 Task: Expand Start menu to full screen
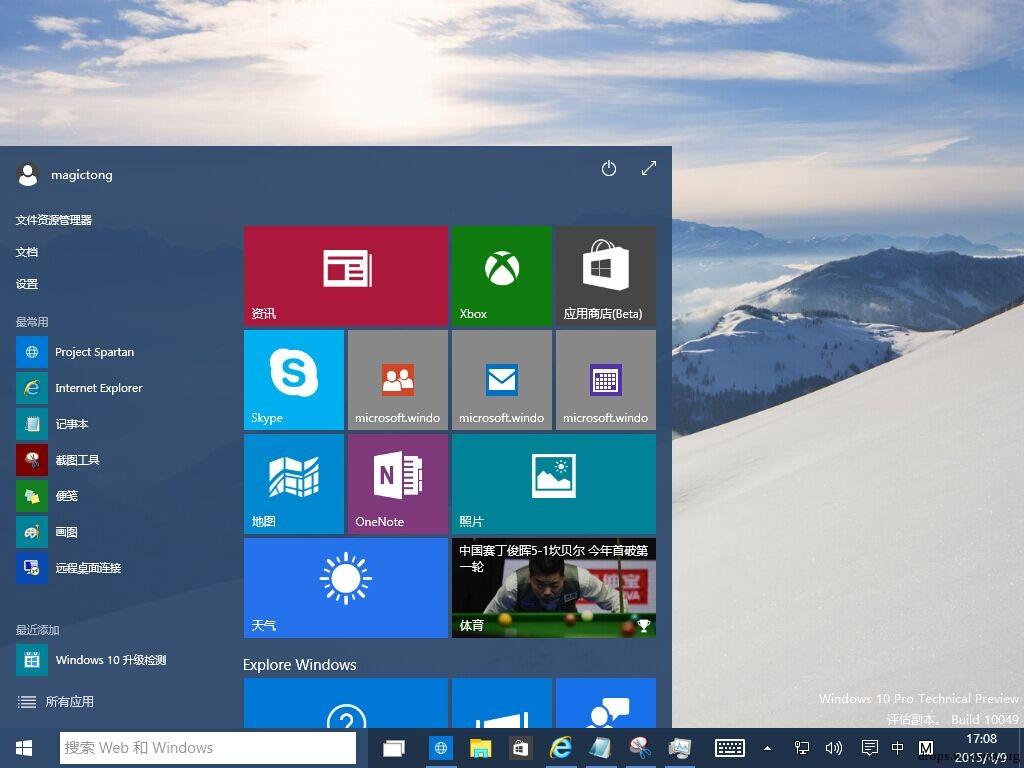(x=648, y=169)
